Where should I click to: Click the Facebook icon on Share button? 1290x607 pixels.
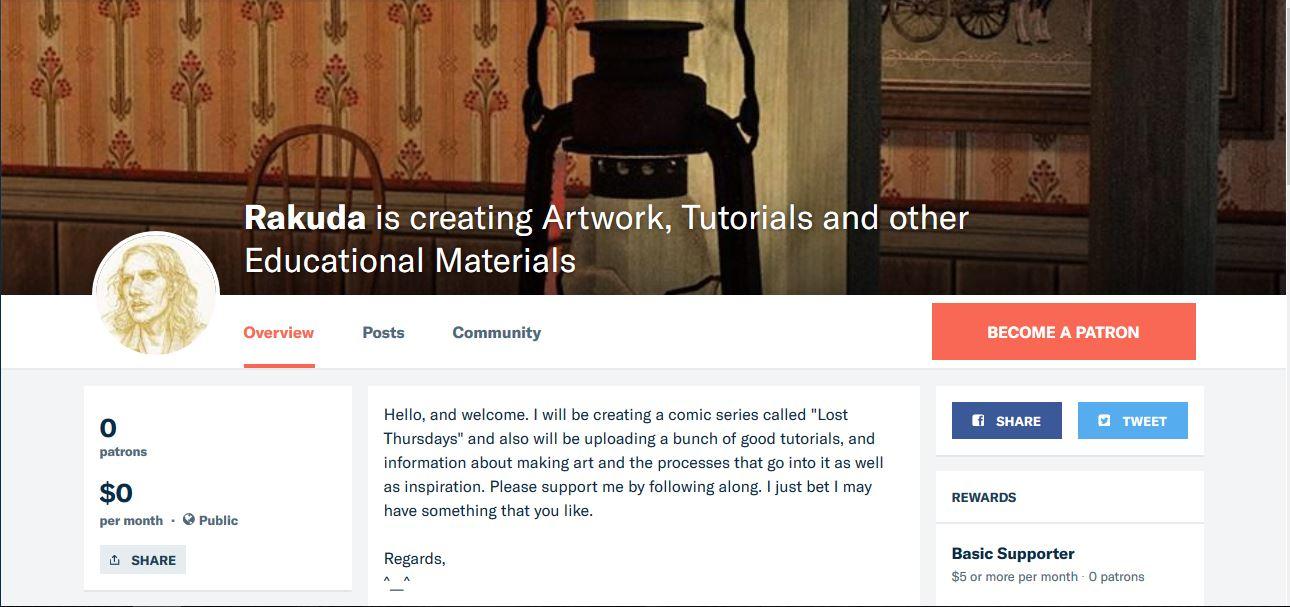pos(979,421)
